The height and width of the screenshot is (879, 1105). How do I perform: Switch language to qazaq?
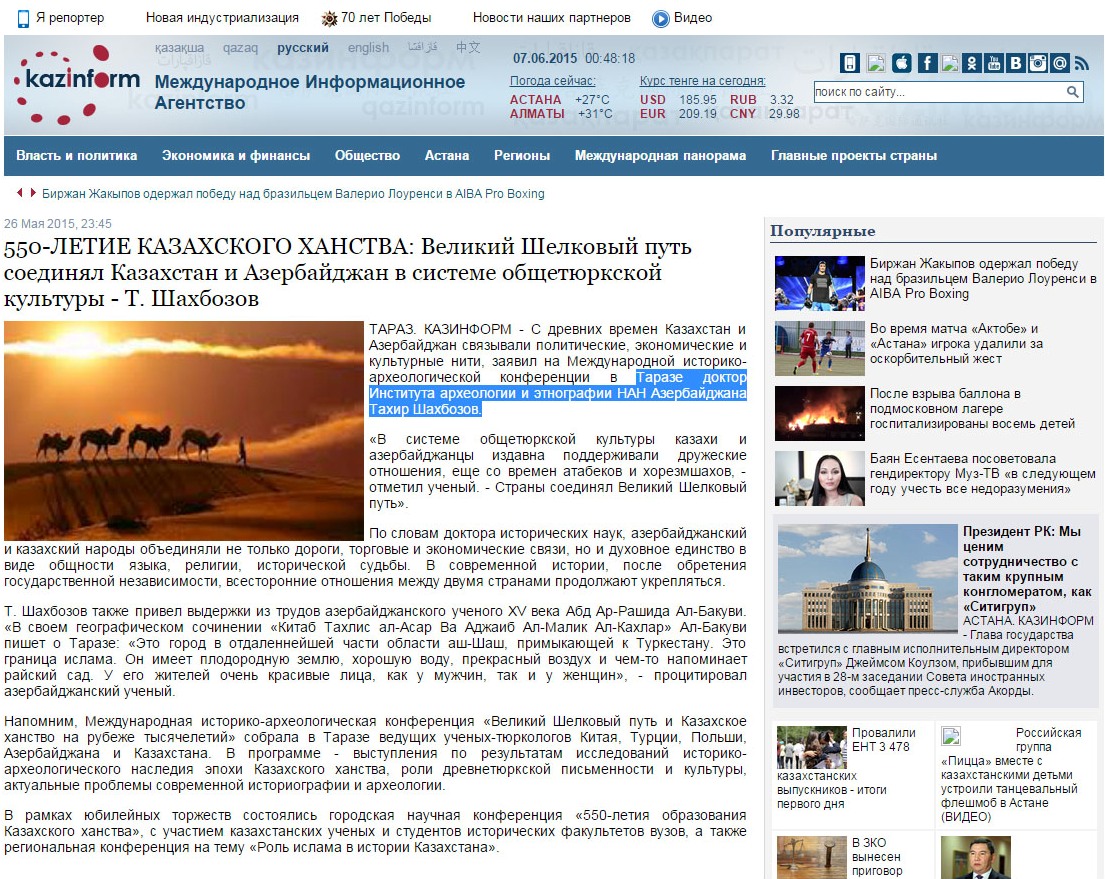click(240, 48)
